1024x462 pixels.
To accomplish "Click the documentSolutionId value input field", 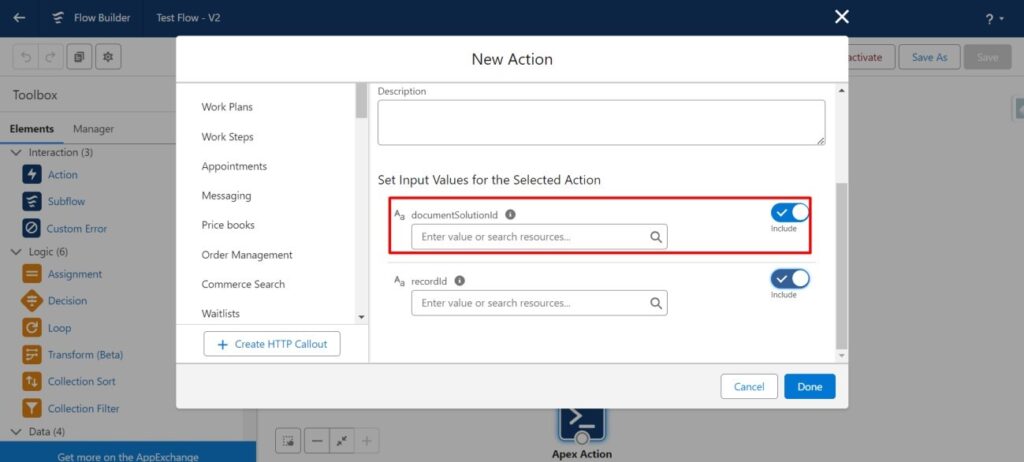I will click(531, 237).
